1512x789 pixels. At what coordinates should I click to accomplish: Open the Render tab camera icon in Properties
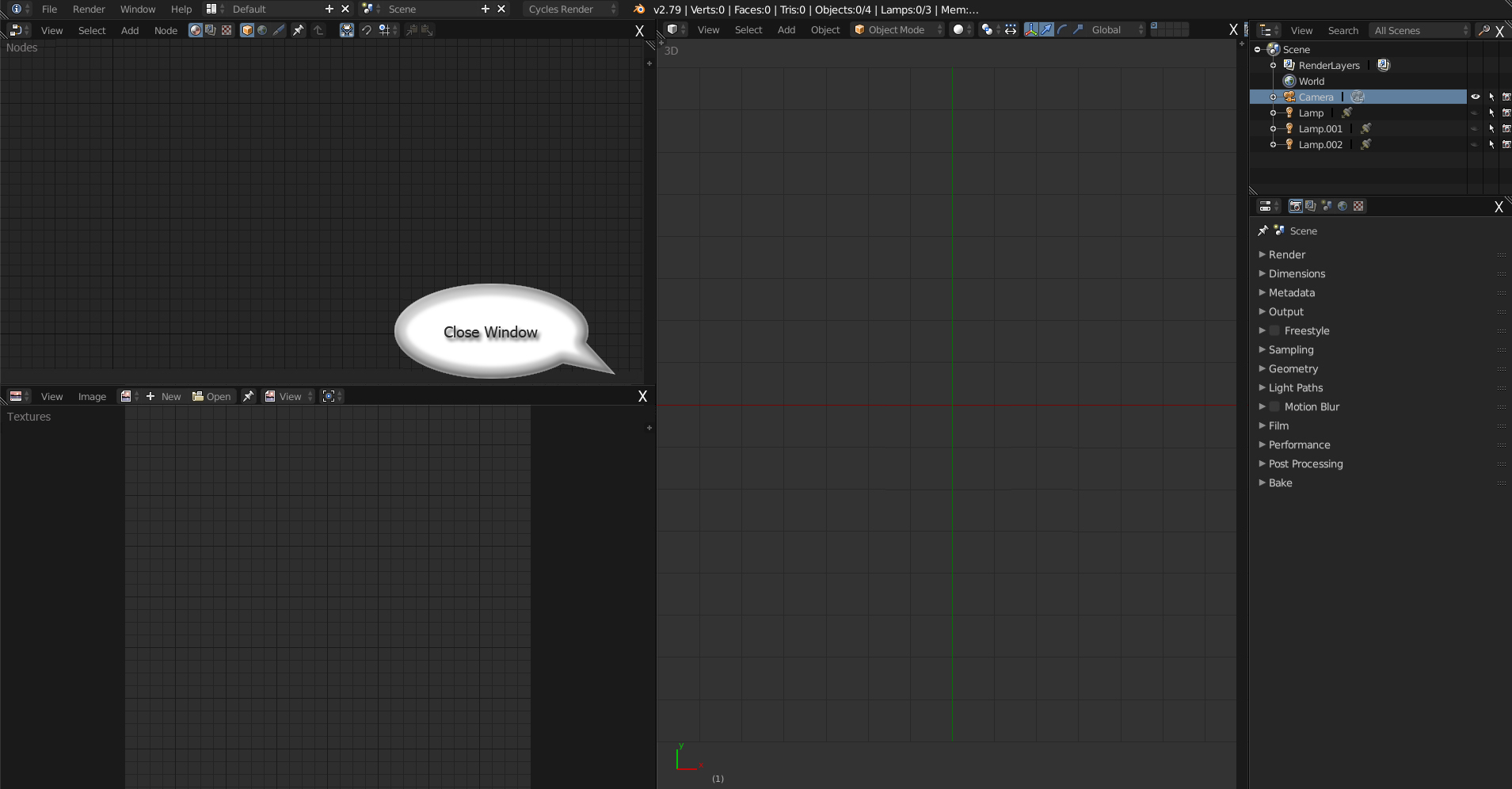1296,206
